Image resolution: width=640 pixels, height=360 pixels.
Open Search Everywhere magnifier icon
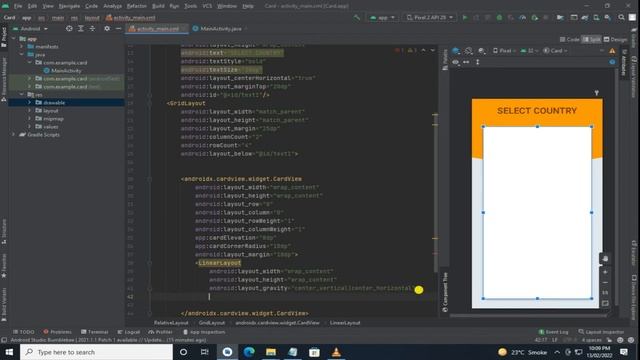pos(621,18)
